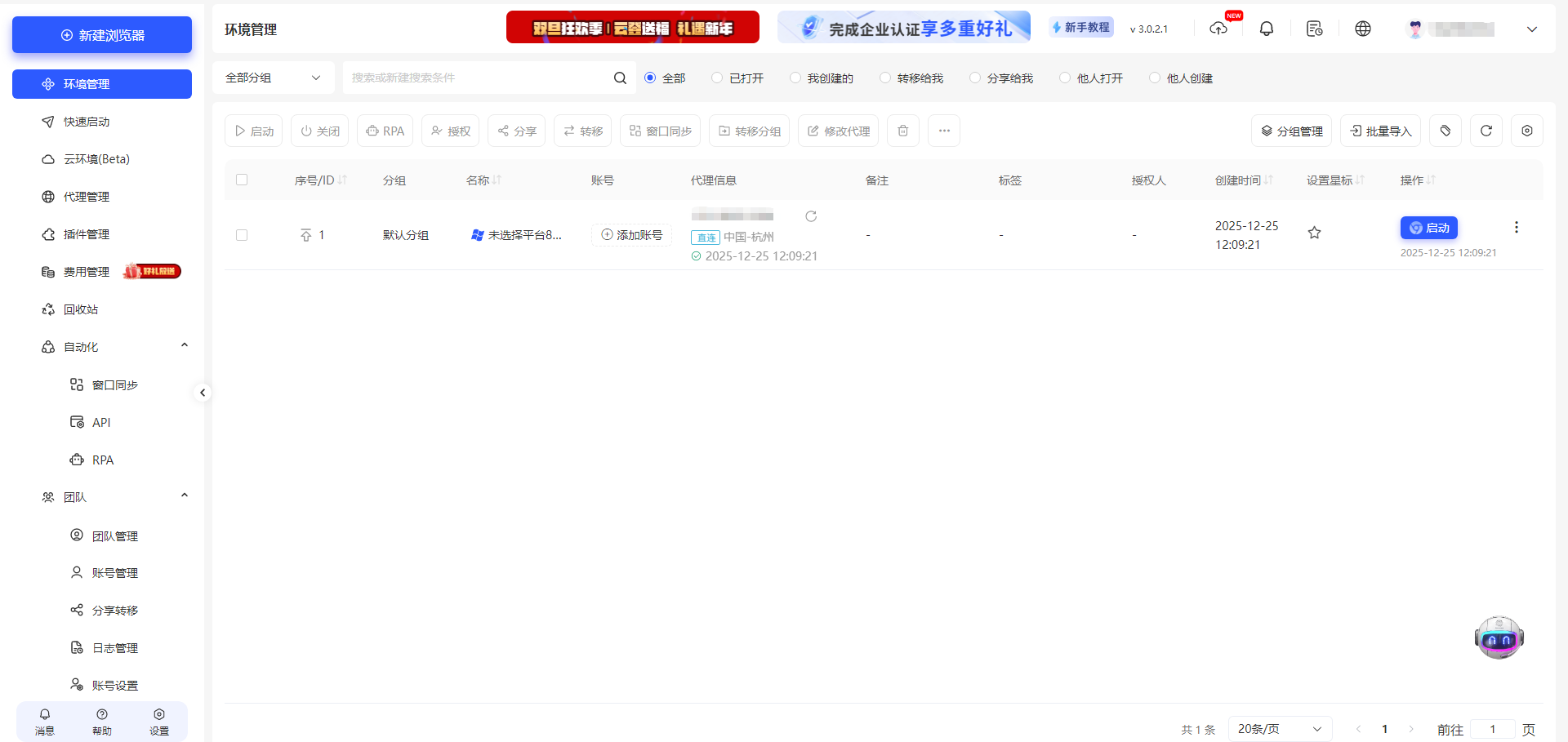Click the 批量导入 (batch import) button

click(1380, 131)
